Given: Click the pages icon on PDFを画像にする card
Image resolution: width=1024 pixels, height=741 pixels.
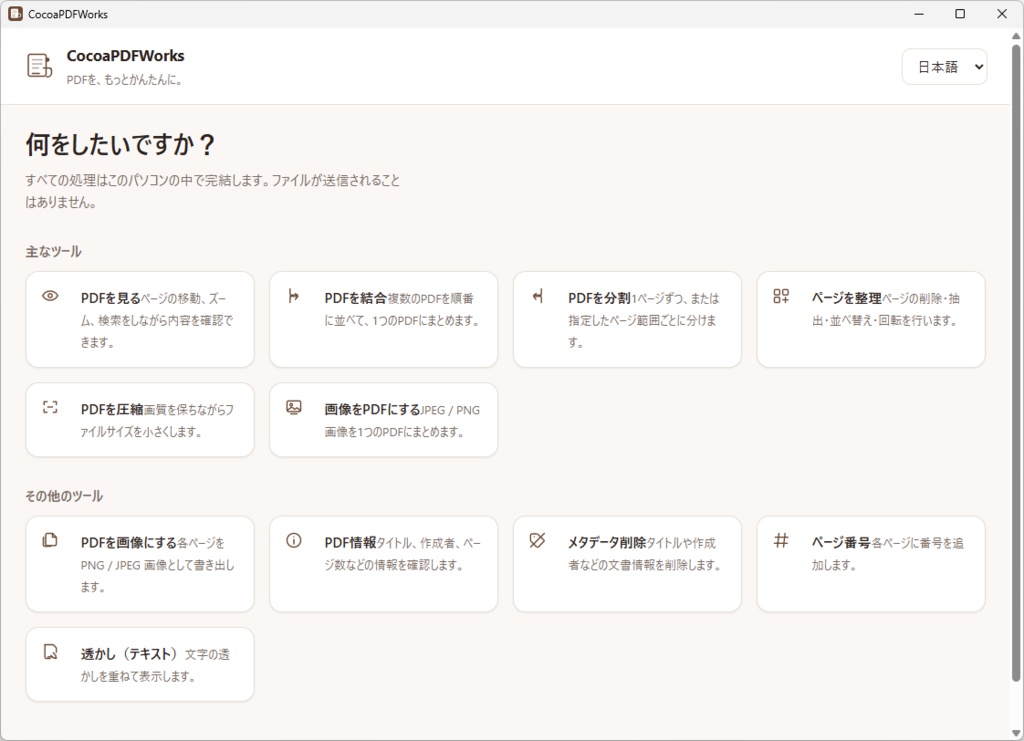Looking at the screenshot, I should tap(50, 540).
